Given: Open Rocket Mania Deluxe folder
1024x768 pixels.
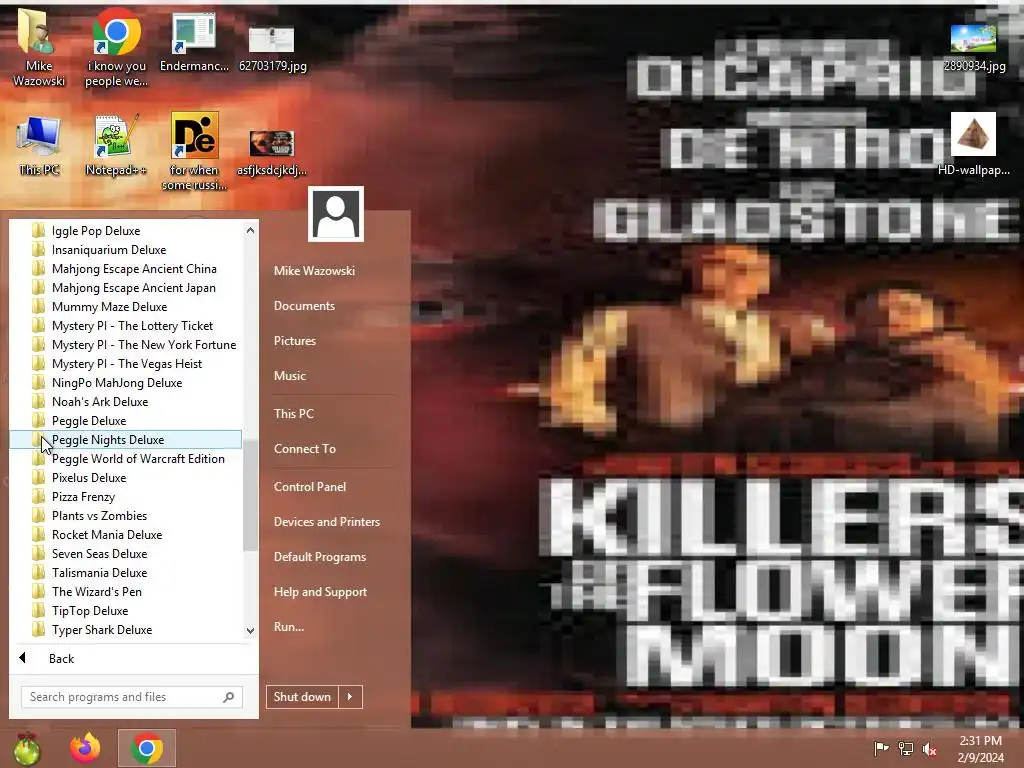Looking at the screenshot, I should tap(125, 534).
